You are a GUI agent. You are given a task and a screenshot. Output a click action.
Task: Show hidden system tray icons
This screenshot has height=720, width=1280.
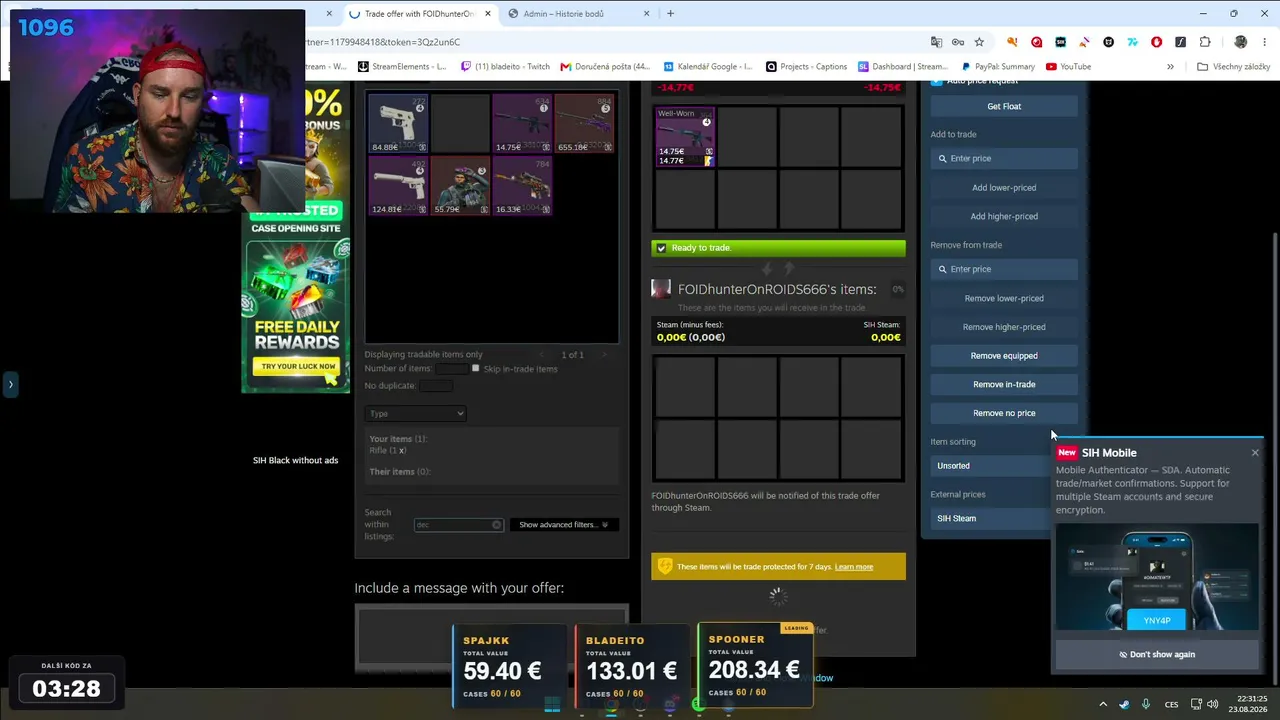(x=1103, y=704)
